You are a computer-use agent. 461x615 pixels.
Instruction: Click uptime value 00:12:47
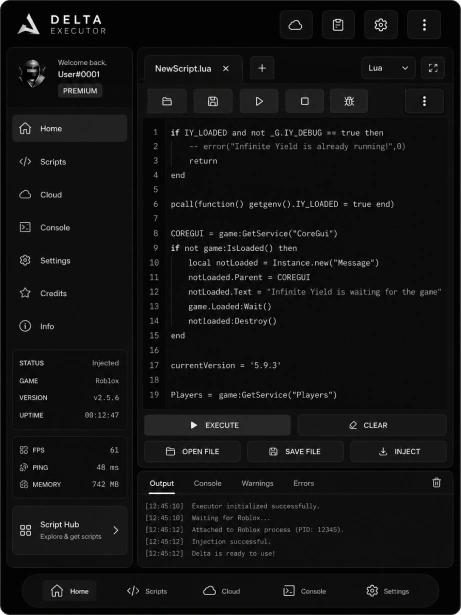point(102,415)
